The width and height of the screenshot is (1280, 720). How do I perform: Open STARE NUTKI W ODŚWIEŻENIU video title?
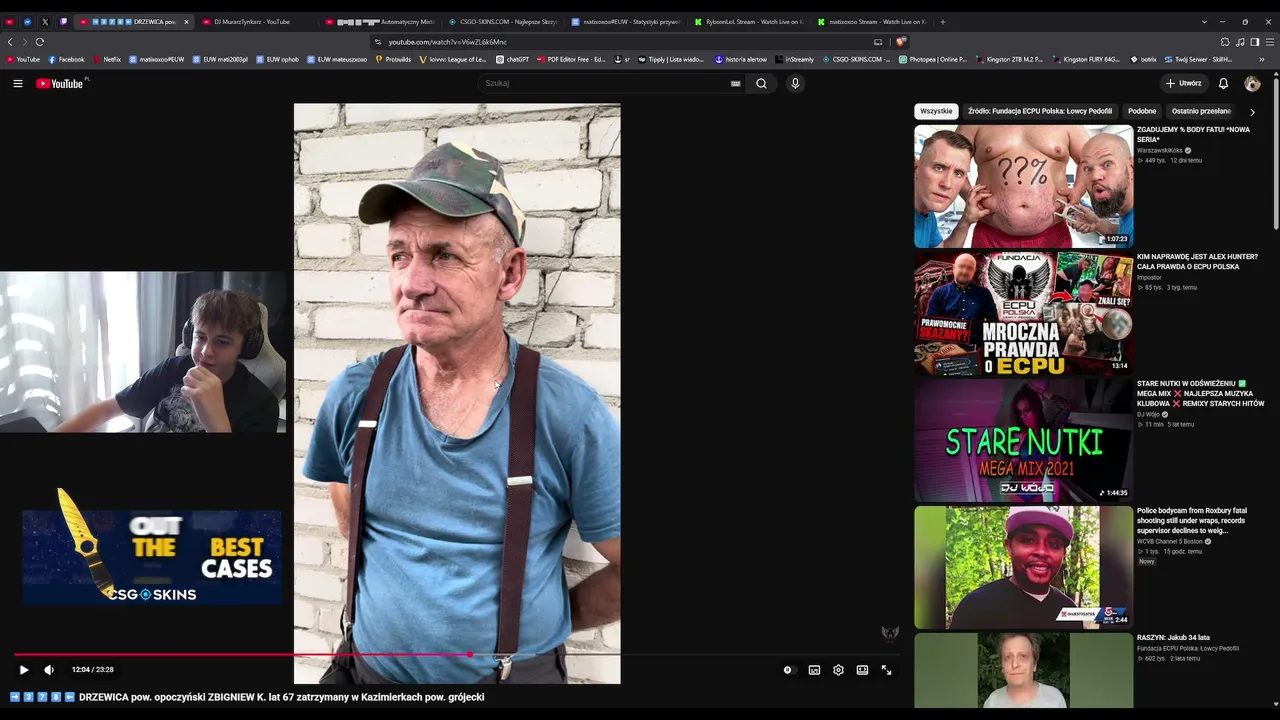pos(1201,393)
